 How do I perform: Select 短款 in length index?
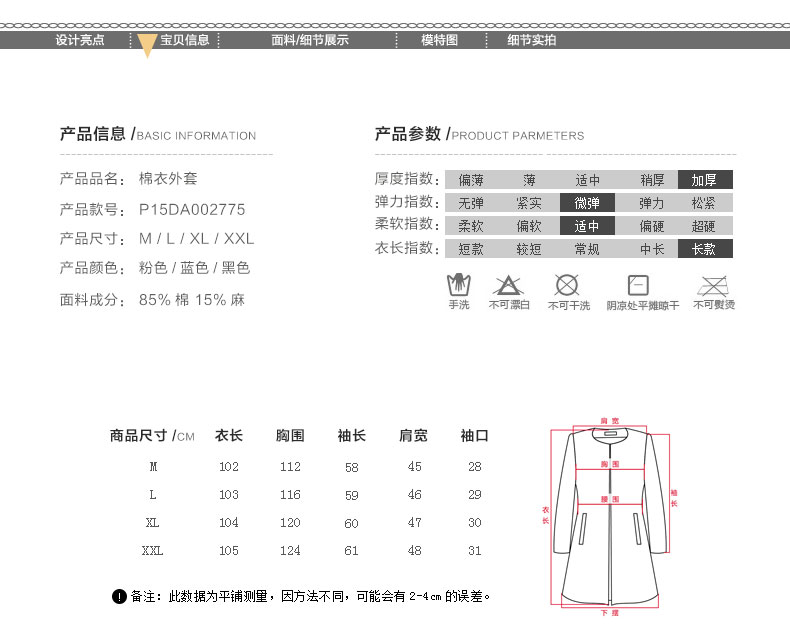[471, 249]
